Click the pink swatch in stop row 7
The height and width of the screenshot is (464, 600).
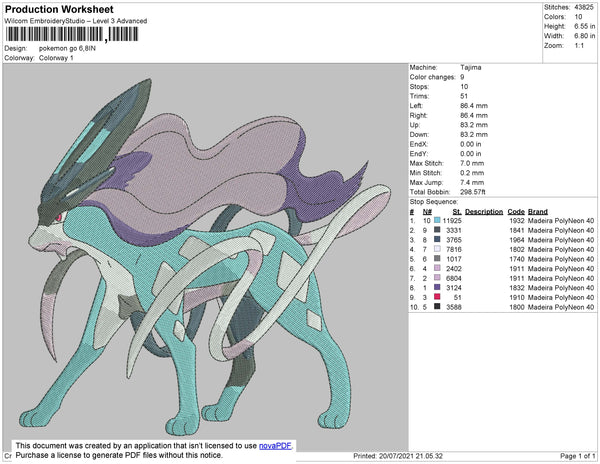pyautogui.click(x=437, y=278)
